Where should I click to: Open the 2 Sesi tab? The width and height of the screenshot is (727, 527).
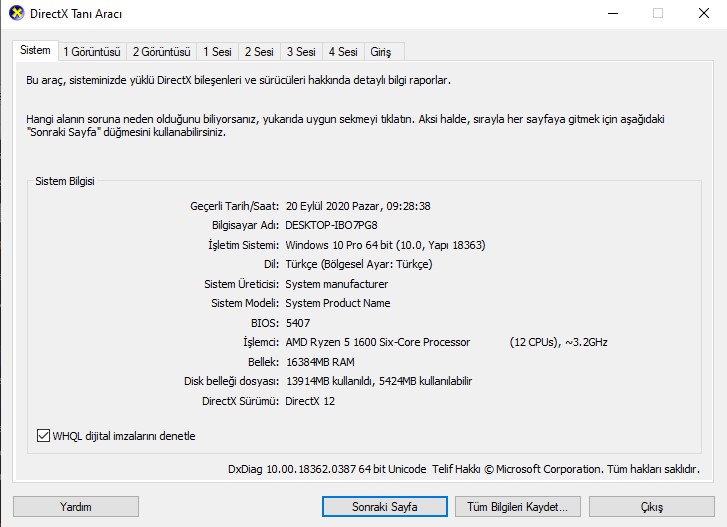259,52
